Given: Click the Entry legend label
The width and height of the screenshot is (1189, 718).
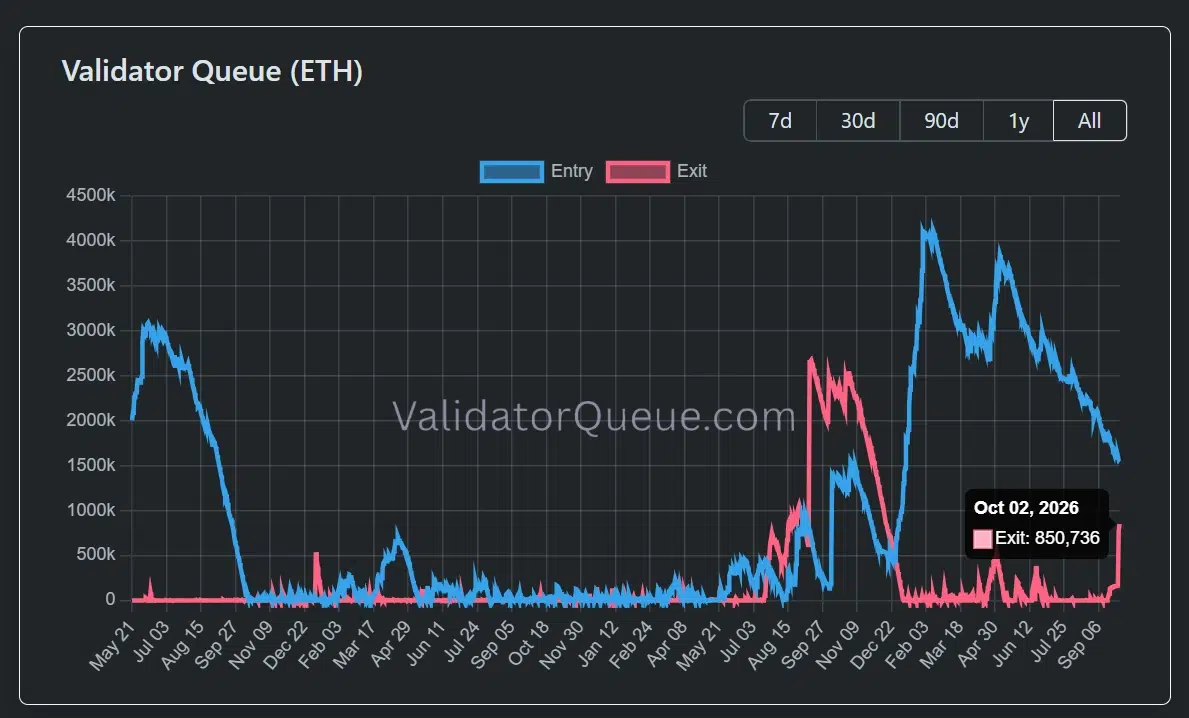Looking at the screenshot, I should pyautogui.click(x=572, y=171).
